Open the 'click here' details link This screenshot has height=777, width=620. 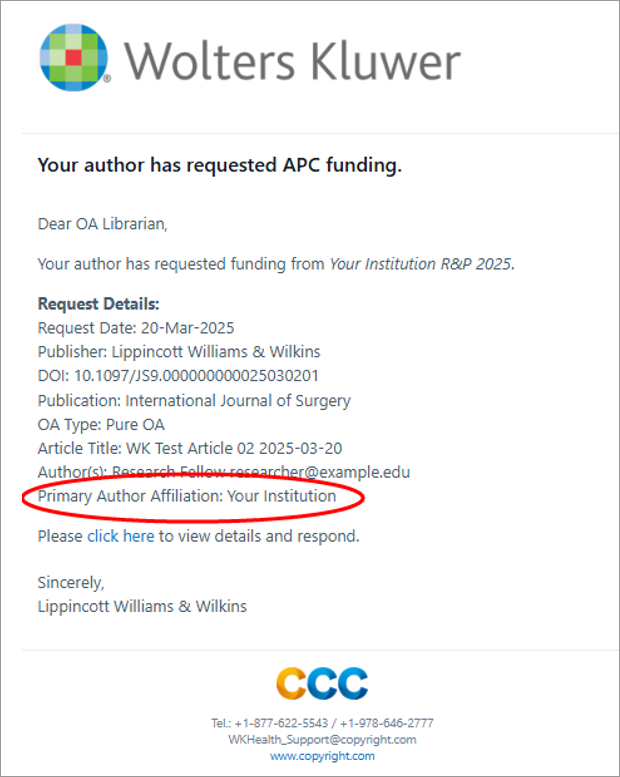(x=120, y=536)
